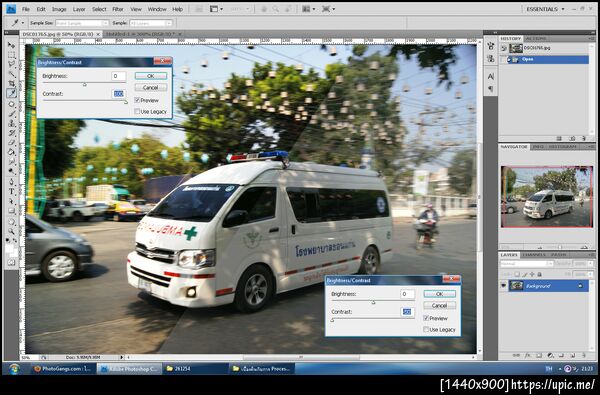The height and width of the screenshot is (395, 600).
Task: Open the File menu
Action: tap(26, 9)
